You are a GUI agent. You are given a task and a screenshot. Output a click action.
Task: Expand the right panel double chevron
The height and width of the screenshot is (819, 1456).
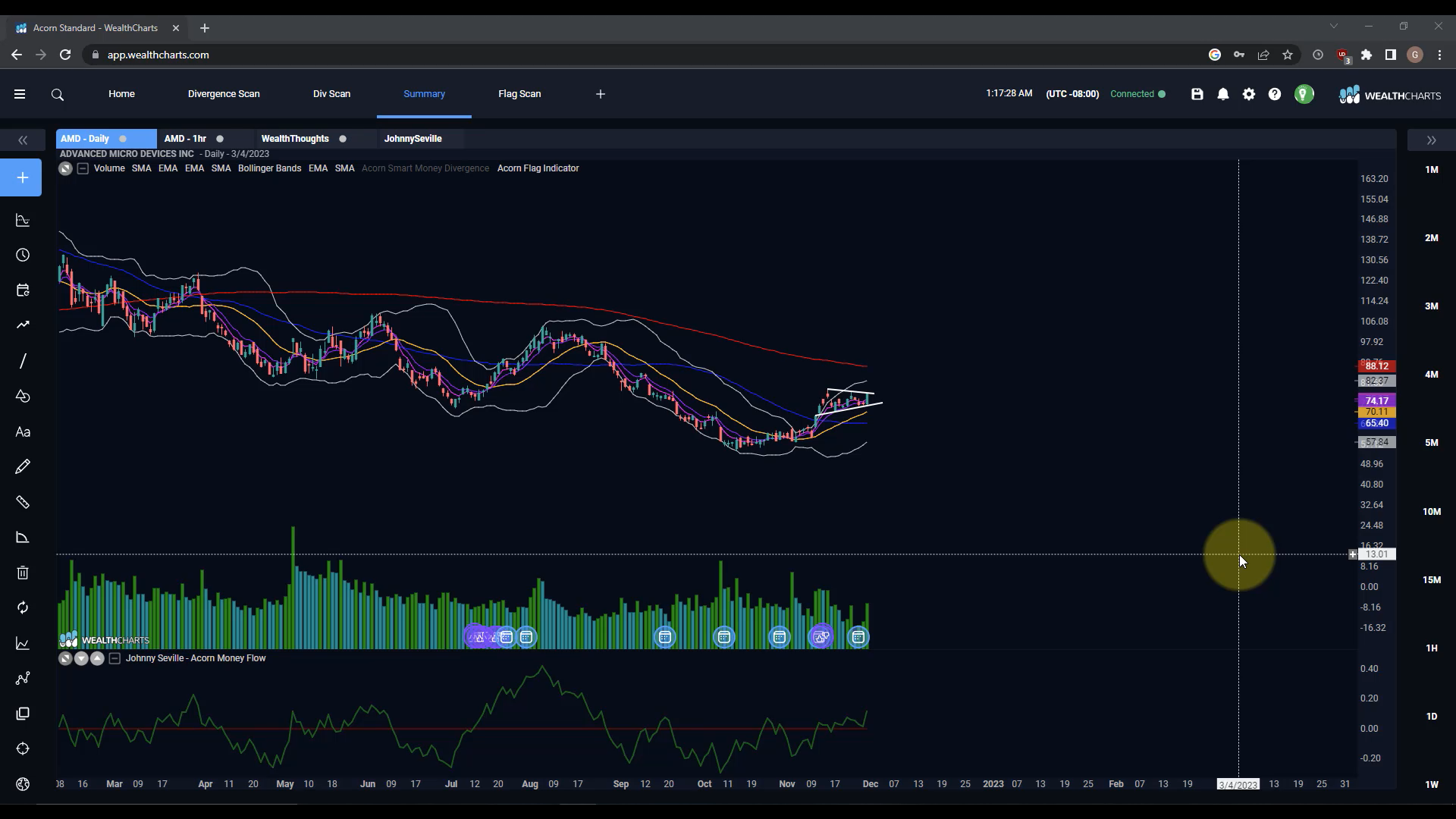(x=1431, y=140)
